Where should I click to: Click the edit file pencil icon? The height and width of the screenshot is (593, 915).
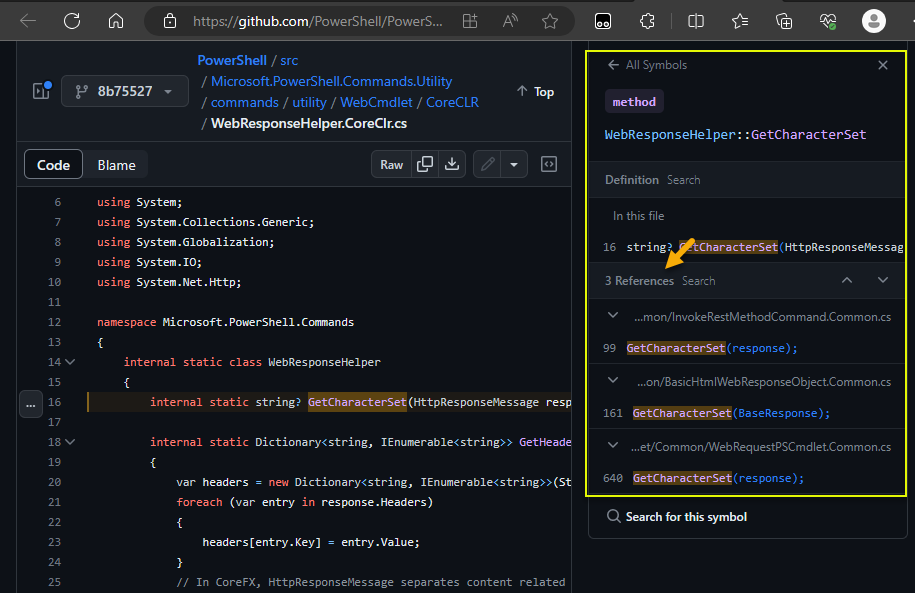pyautogui.click(x=487, y=165)
